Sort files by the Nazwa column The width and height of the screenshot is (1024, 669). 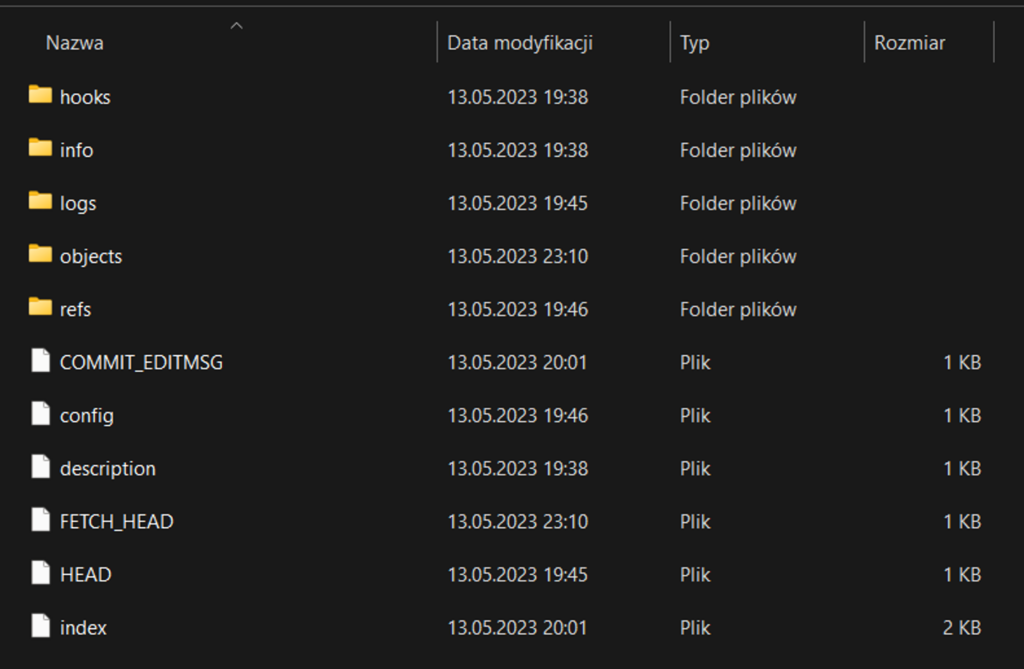click(75, 43)
